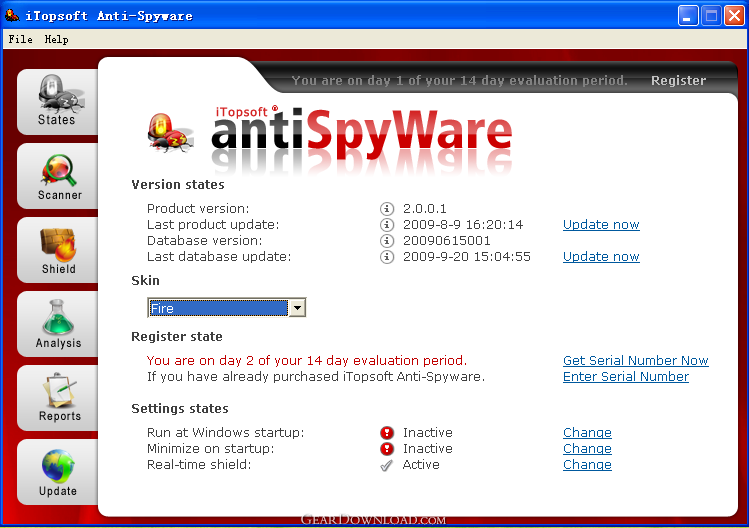Click Update now for last product update
Viewport: 749px width, 528px height.
[x=601, y=225]
